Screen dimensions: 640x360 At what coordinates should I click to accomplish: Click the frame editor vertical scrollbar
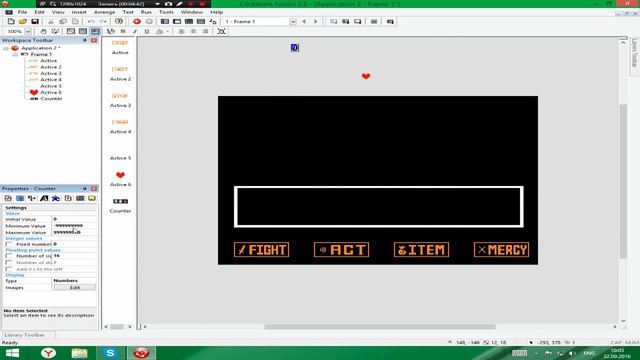[x=623, y=181]
